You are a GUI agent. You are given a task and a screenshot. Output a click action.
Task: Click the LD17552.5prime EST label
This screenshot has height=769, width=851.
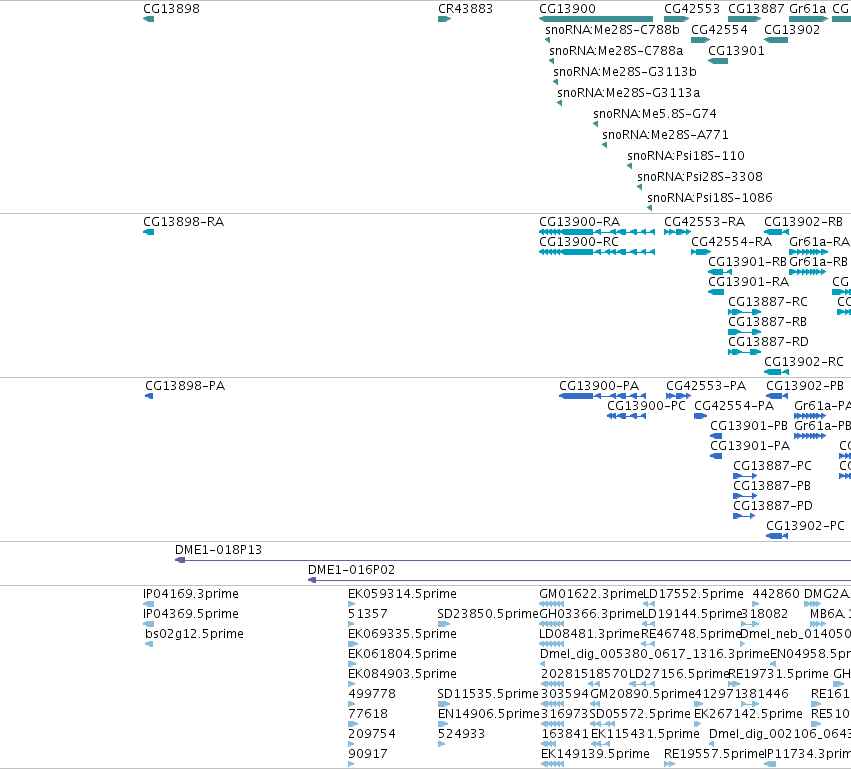[x=693, y=594]
